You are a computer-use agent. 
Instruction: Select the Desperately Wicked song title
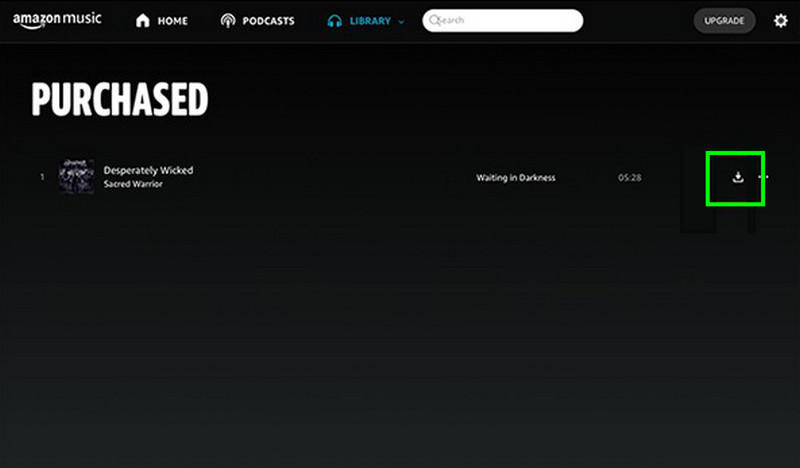point(148,170)
